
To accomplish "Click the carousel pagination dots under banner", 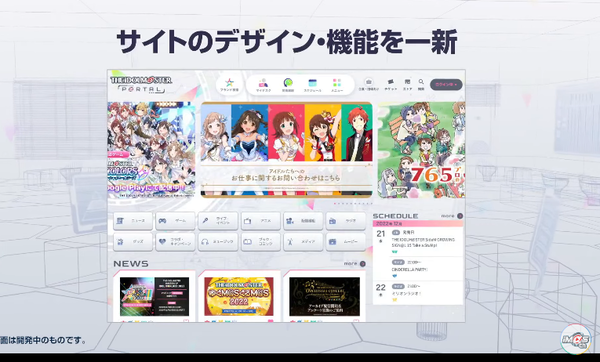I will (352, 204).
